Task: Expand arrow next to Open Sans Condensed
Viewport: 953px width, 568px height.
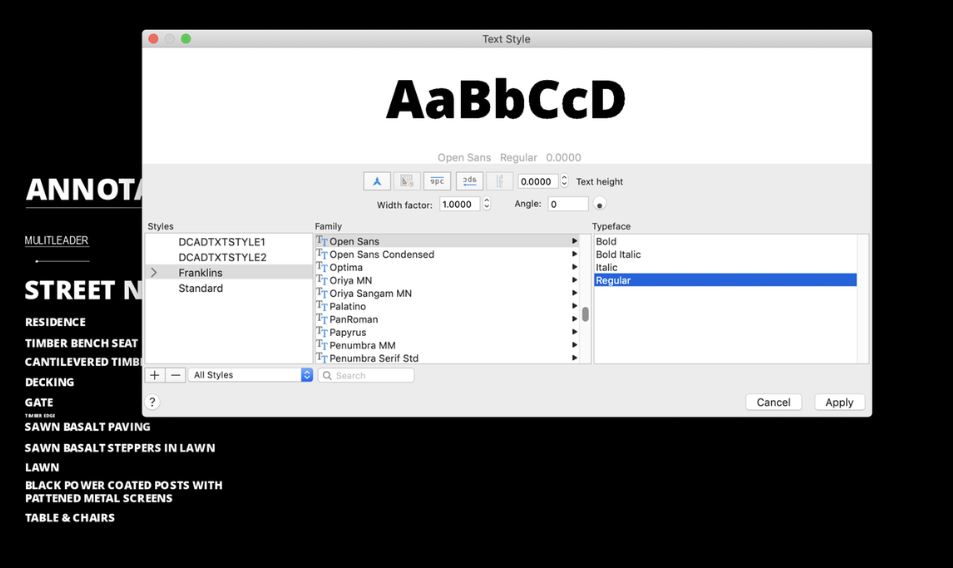Action: pyautogui.click(x=574, y=255)
